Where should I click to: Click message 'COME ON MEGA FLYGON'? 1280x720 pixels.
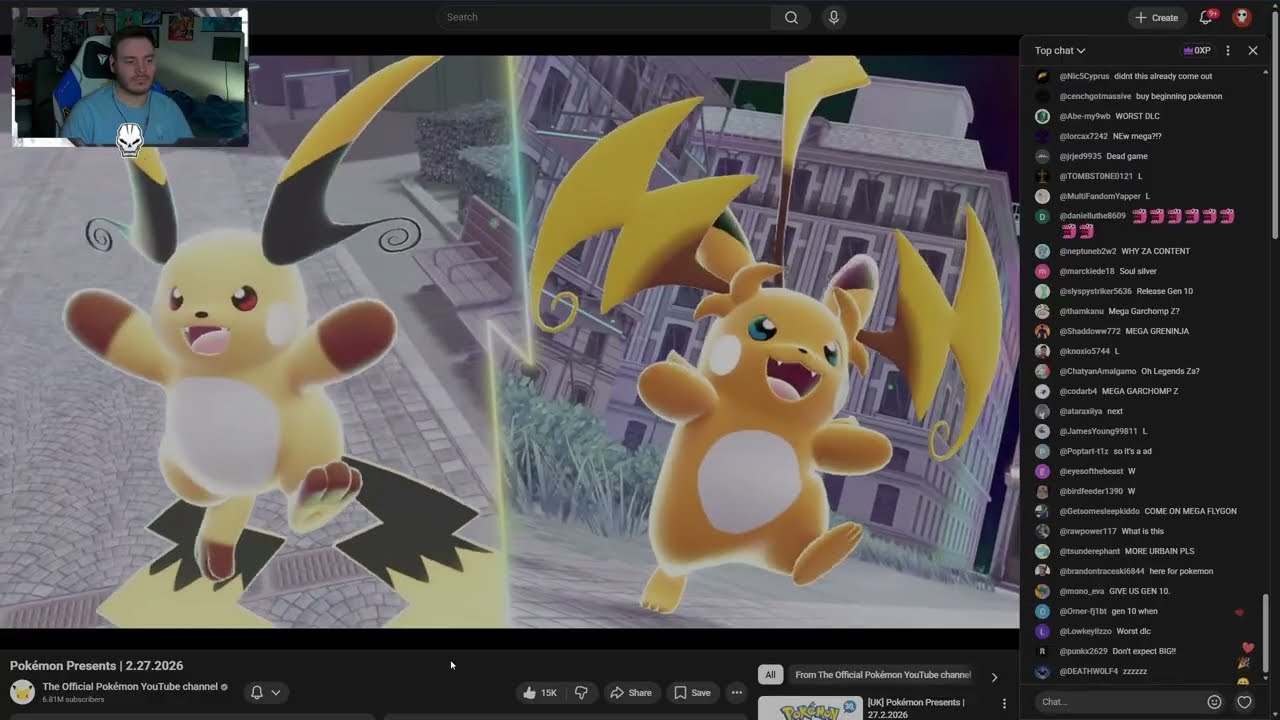click(1190, 511)
